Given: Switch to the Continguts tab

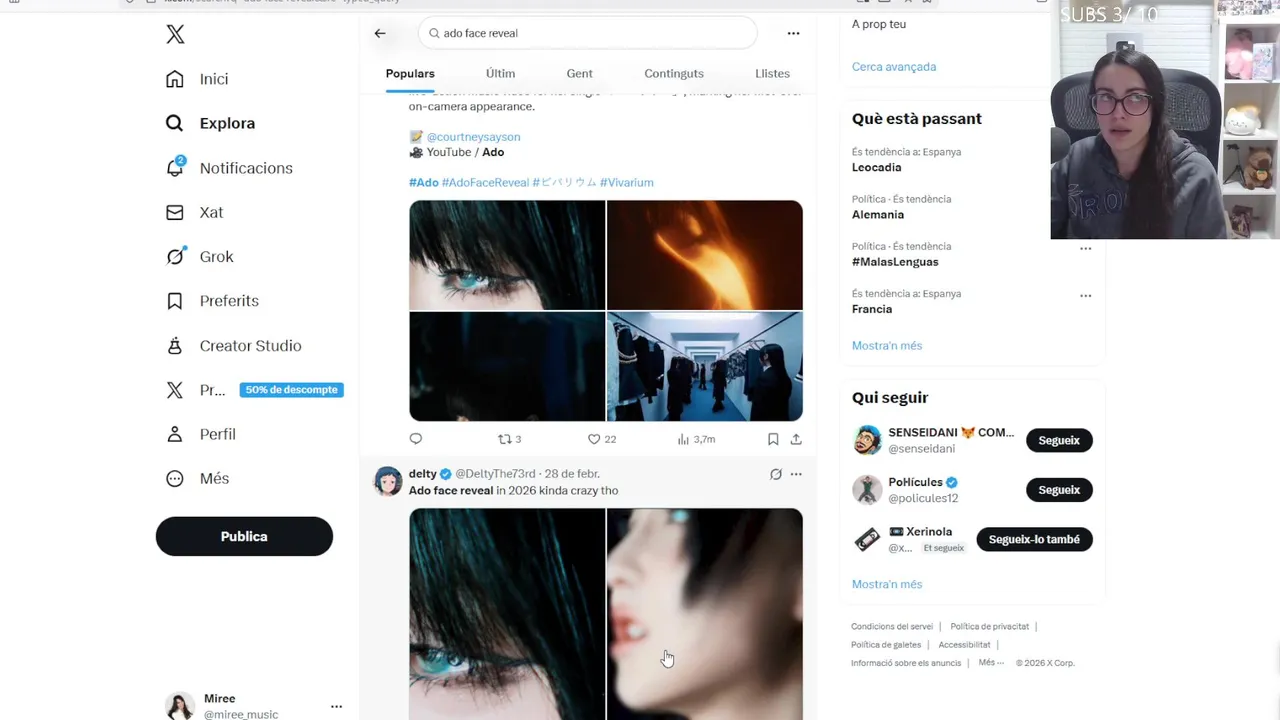Looking at the screenshot, I should pos(674,73).
